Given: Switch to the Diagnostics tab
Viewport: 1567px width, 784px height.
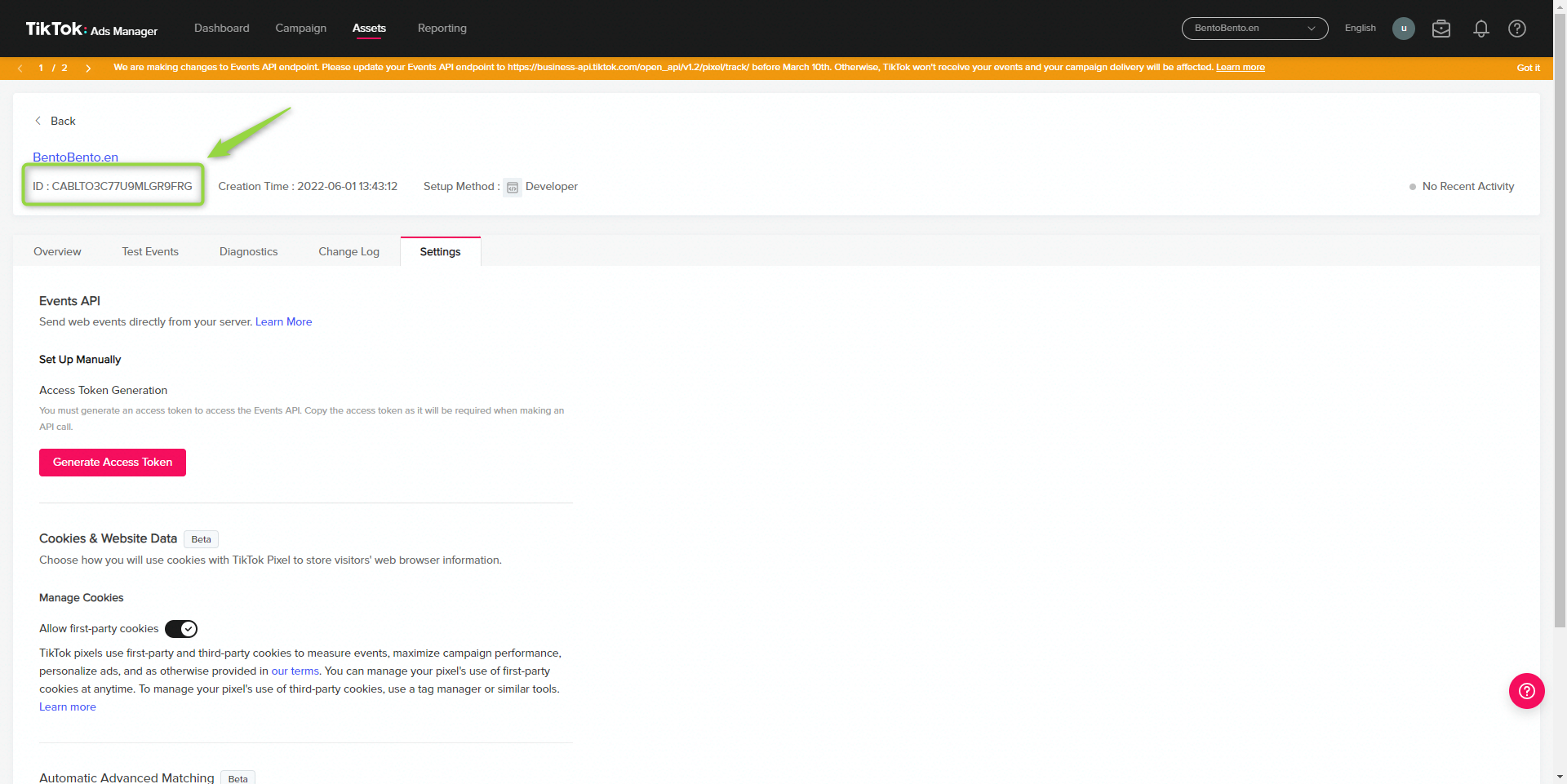Looking at the screenshot, I should point(248,251).
